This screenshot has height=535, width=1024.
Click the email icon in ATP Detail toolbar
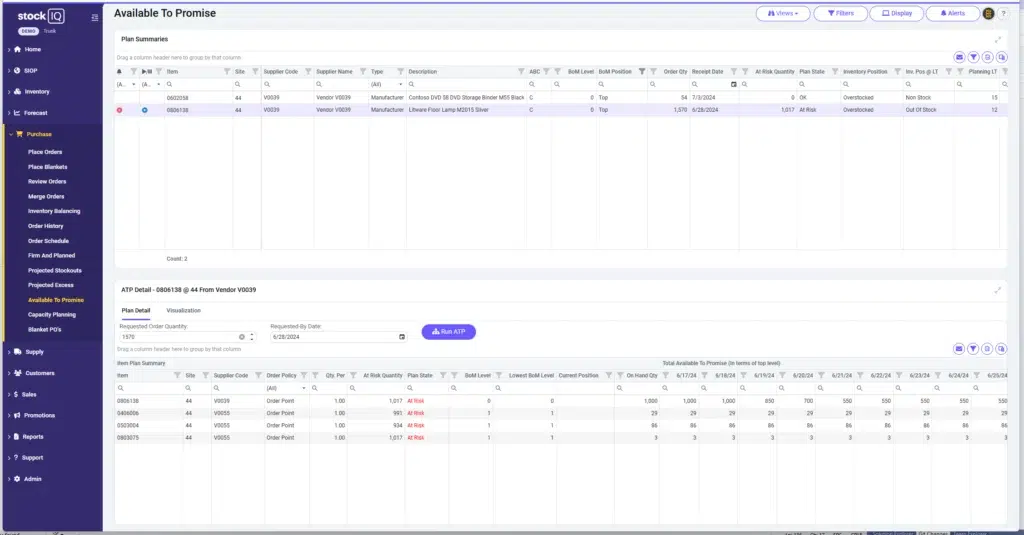(959, 349)
